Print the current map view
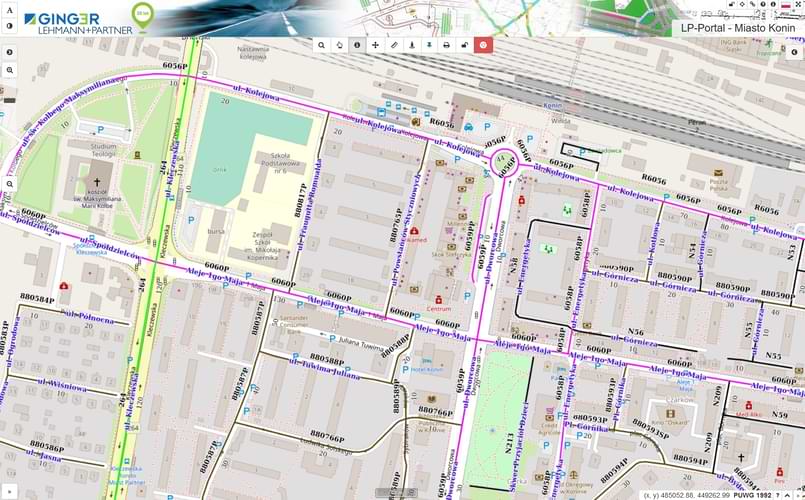 coord(447,45)
